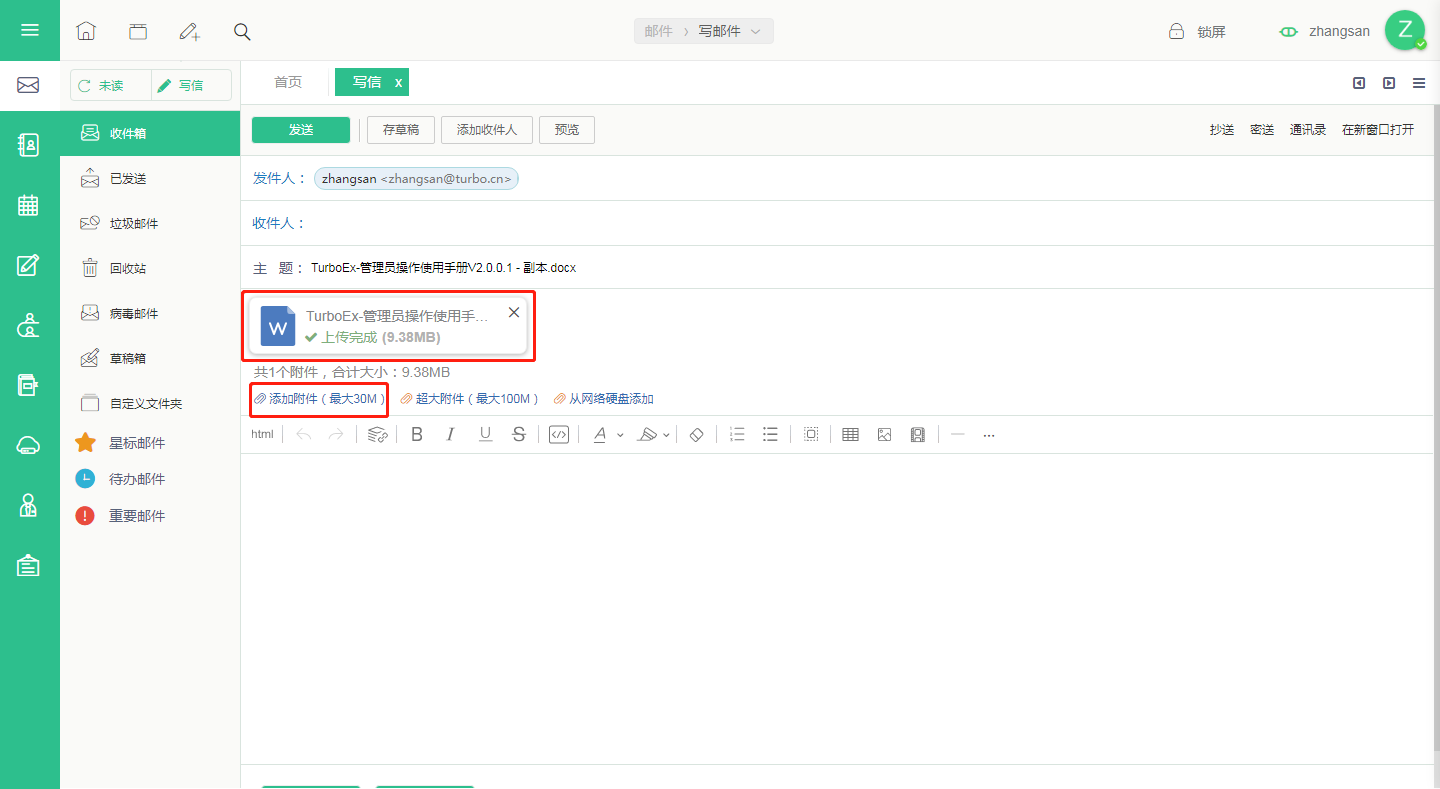This screenshot has height=789, width=1440.
Task: Insert a table into the message
Action: point(850,434)
